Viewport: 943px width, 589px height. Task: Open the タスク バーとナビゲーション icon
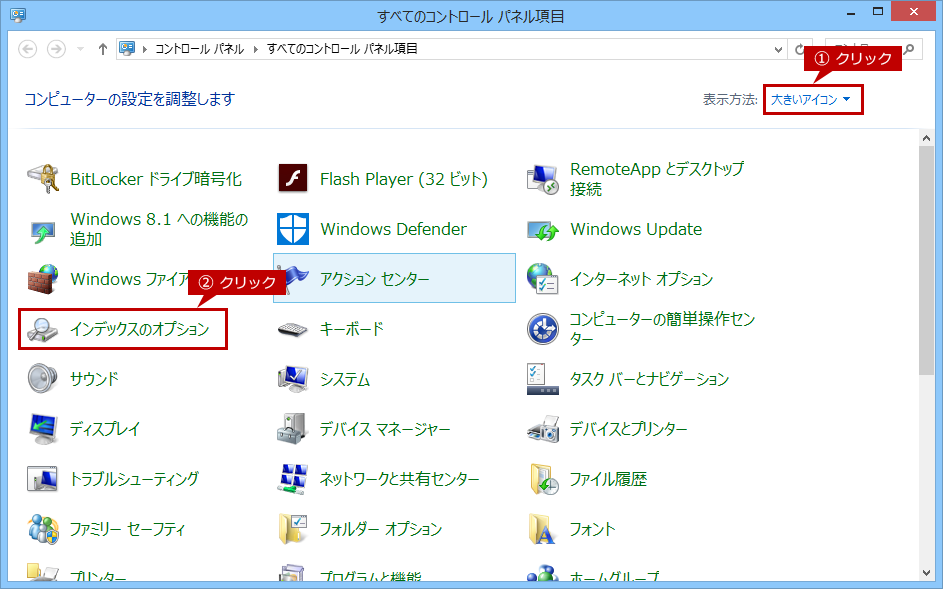point(542,379)
